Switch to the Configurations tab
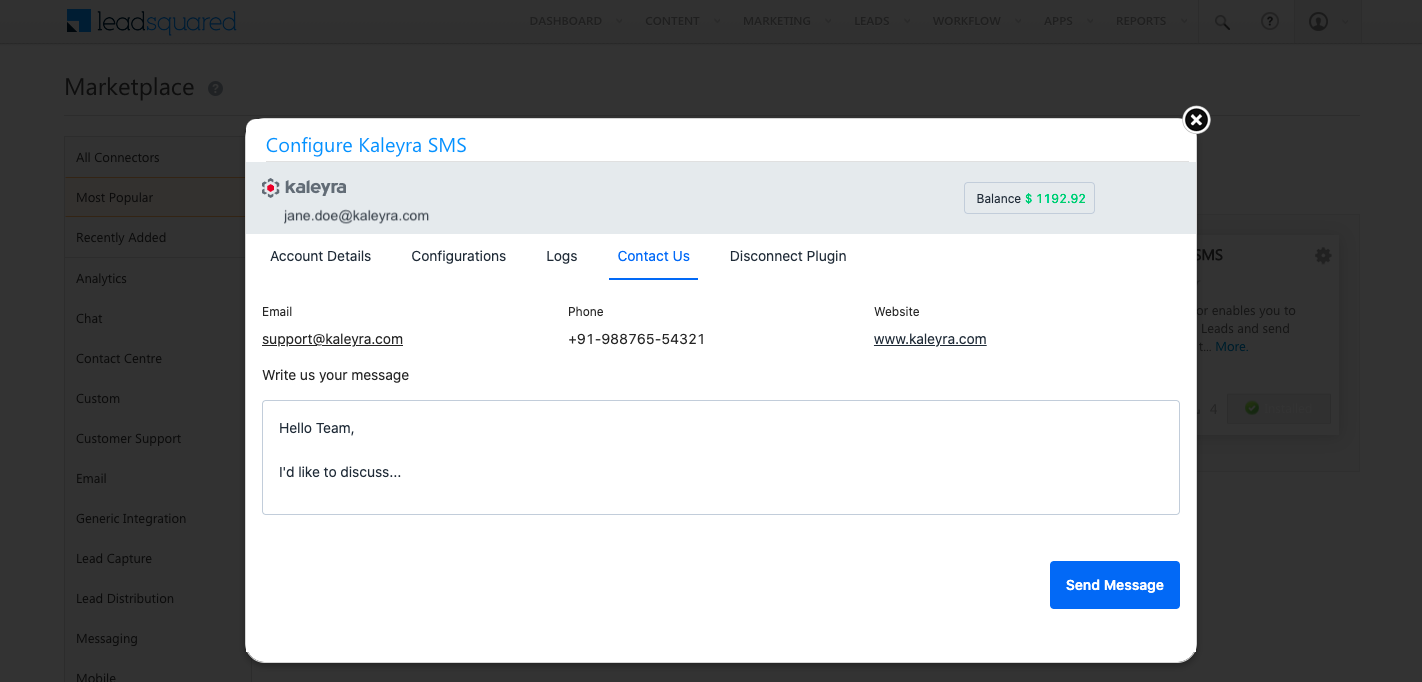 tap(459, 256)
